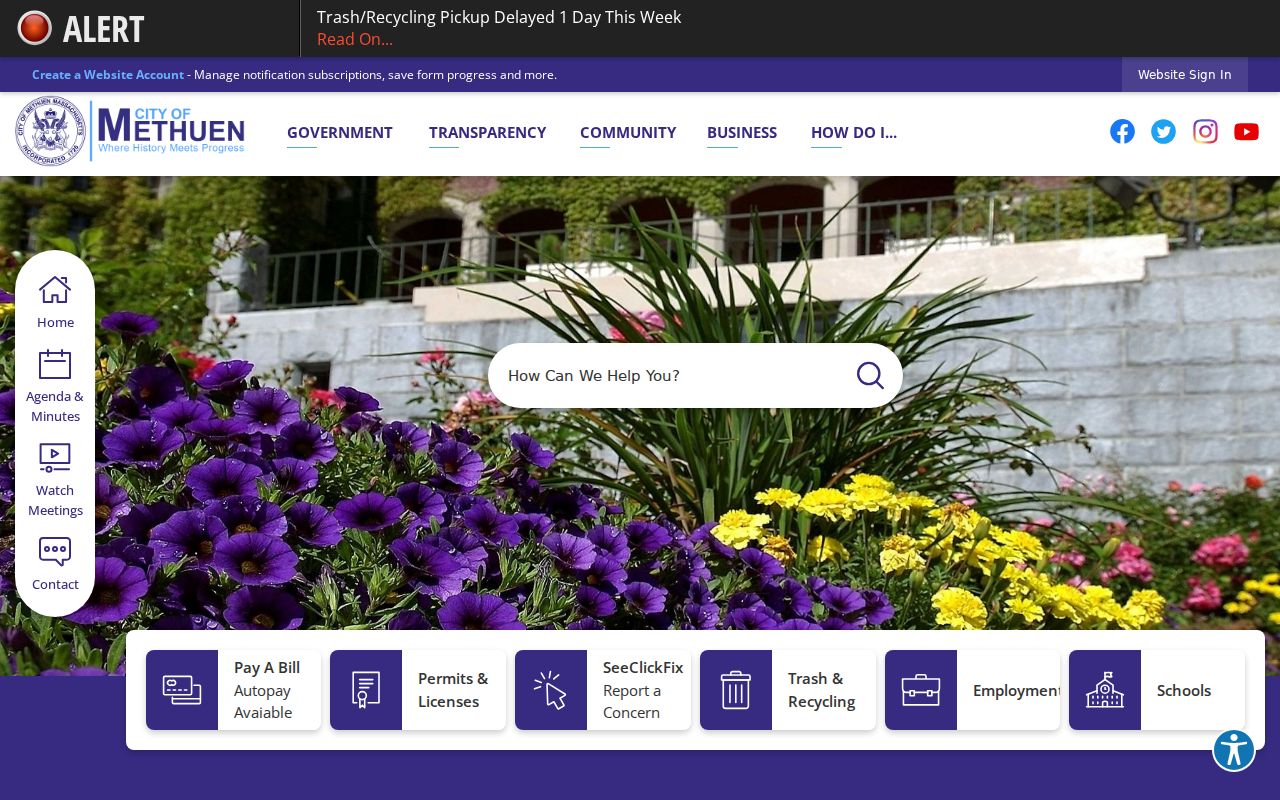Click Read On... alert link
Viewport: 1280px width, 800px height.
point(355,39)
